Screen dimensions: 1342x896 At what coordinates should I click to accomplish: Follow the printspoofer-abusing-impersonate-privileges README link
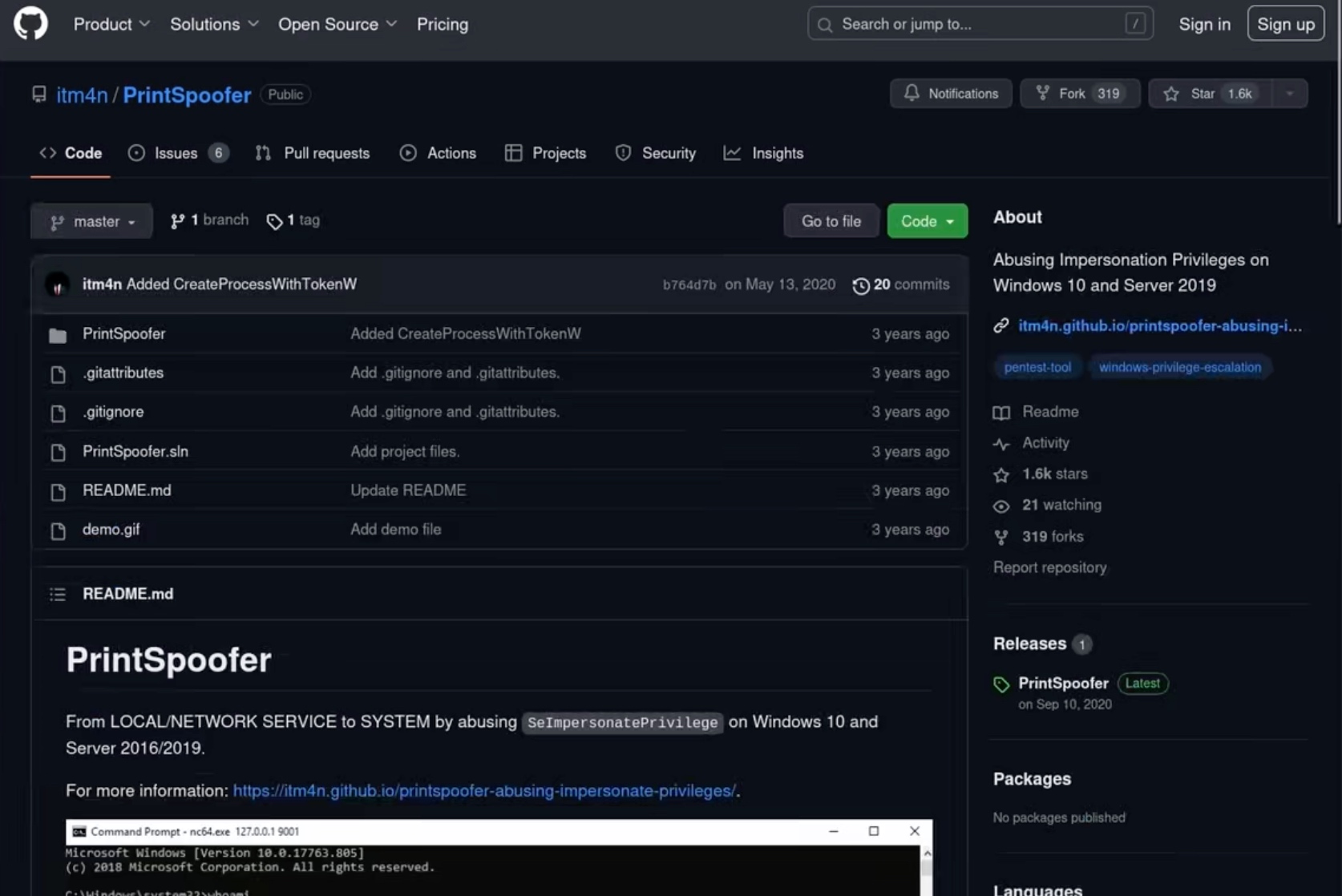[484, 791]
